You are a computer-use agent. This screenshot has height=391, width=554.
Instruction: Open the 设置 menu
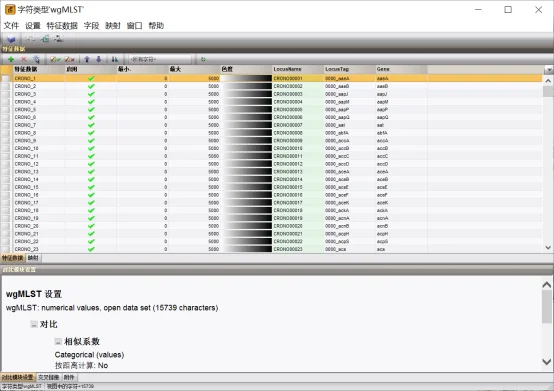click(x=33, y=26)
